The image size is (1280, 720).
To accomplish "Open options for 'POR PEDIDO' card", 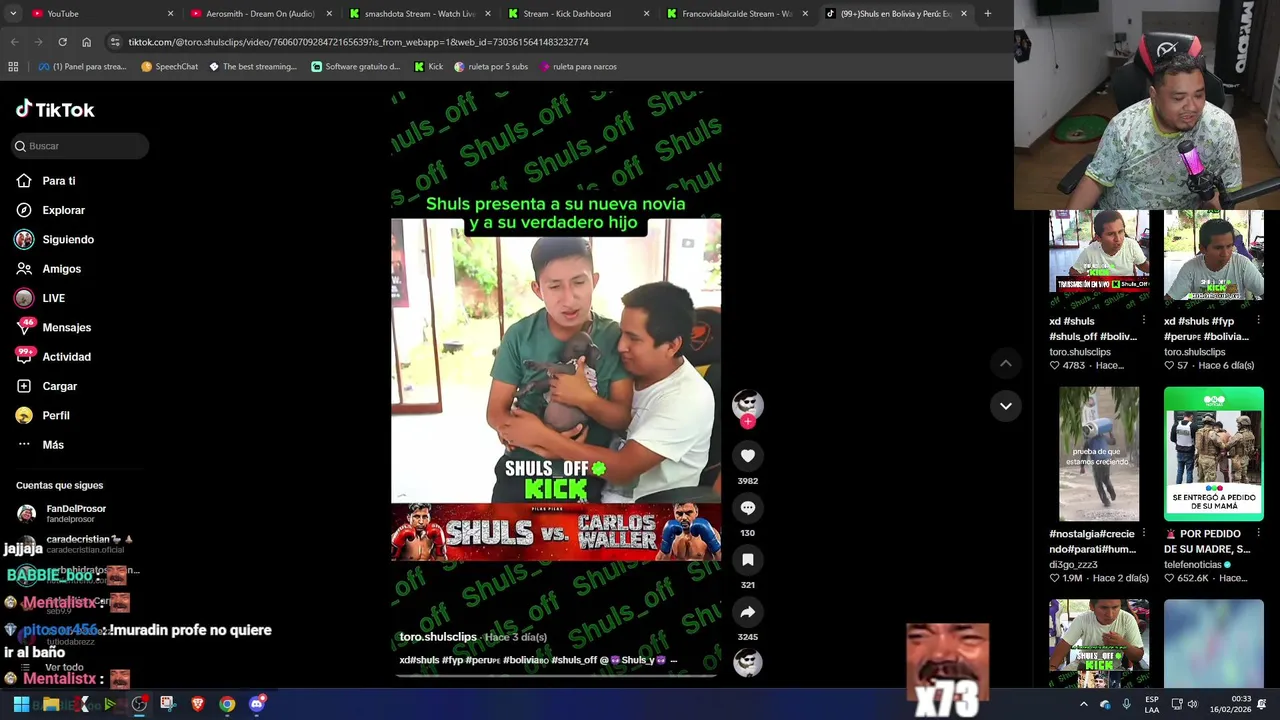I will click(1258, 534).
